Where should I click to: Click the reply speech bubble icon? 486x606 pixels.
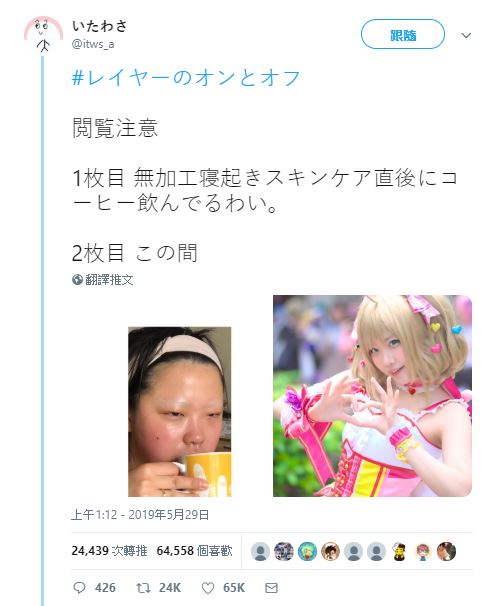(79, 588)
